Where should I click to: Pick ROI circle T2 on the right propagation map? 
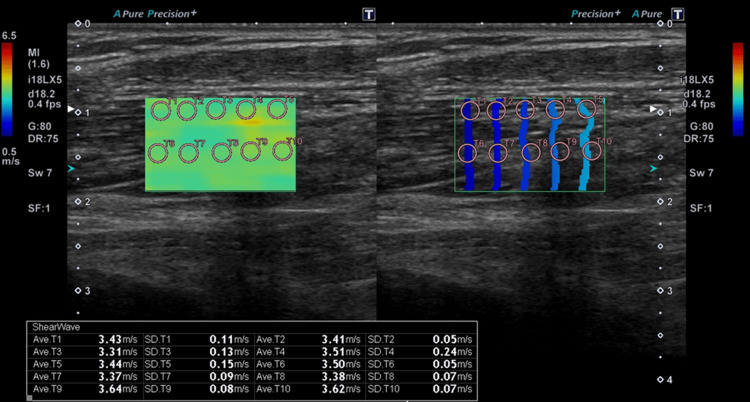(496, 111)
